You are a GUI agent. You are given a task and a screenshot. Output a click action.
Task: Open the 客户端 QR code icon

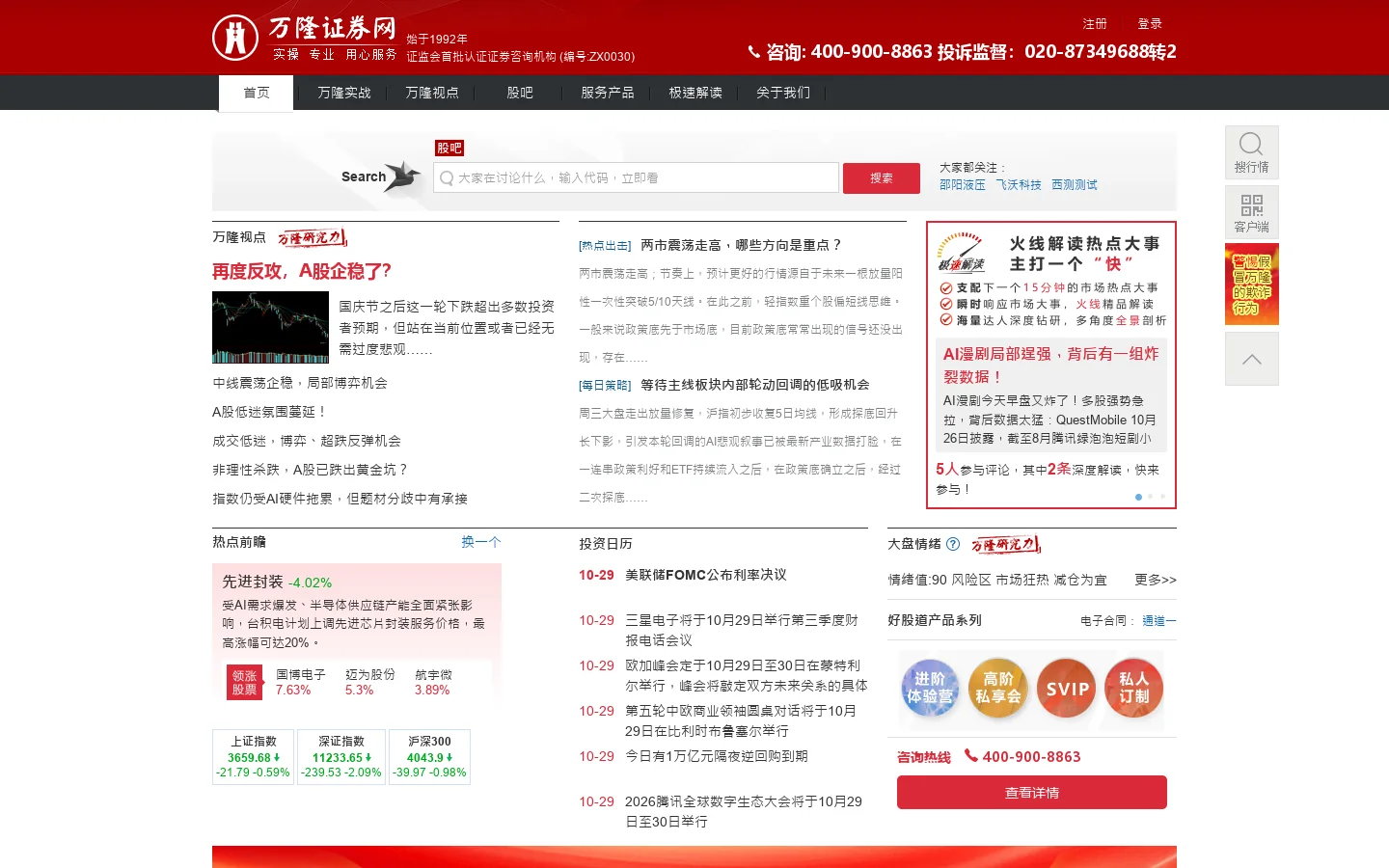[x=1252, y=212]
